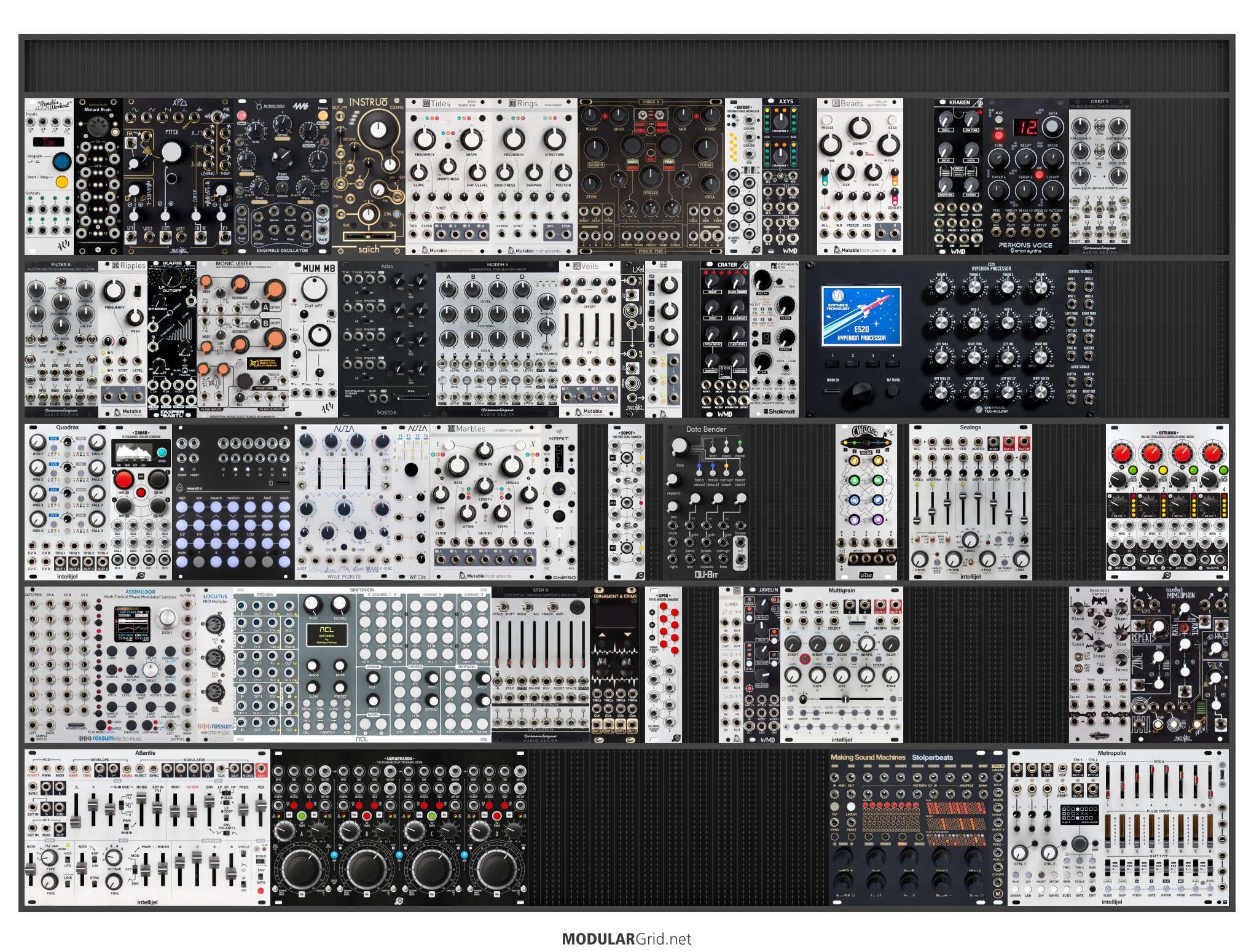Click the horizontal slider on the Multigrain module
Screen dimensions: 1254x952
(x=845, y=700)
